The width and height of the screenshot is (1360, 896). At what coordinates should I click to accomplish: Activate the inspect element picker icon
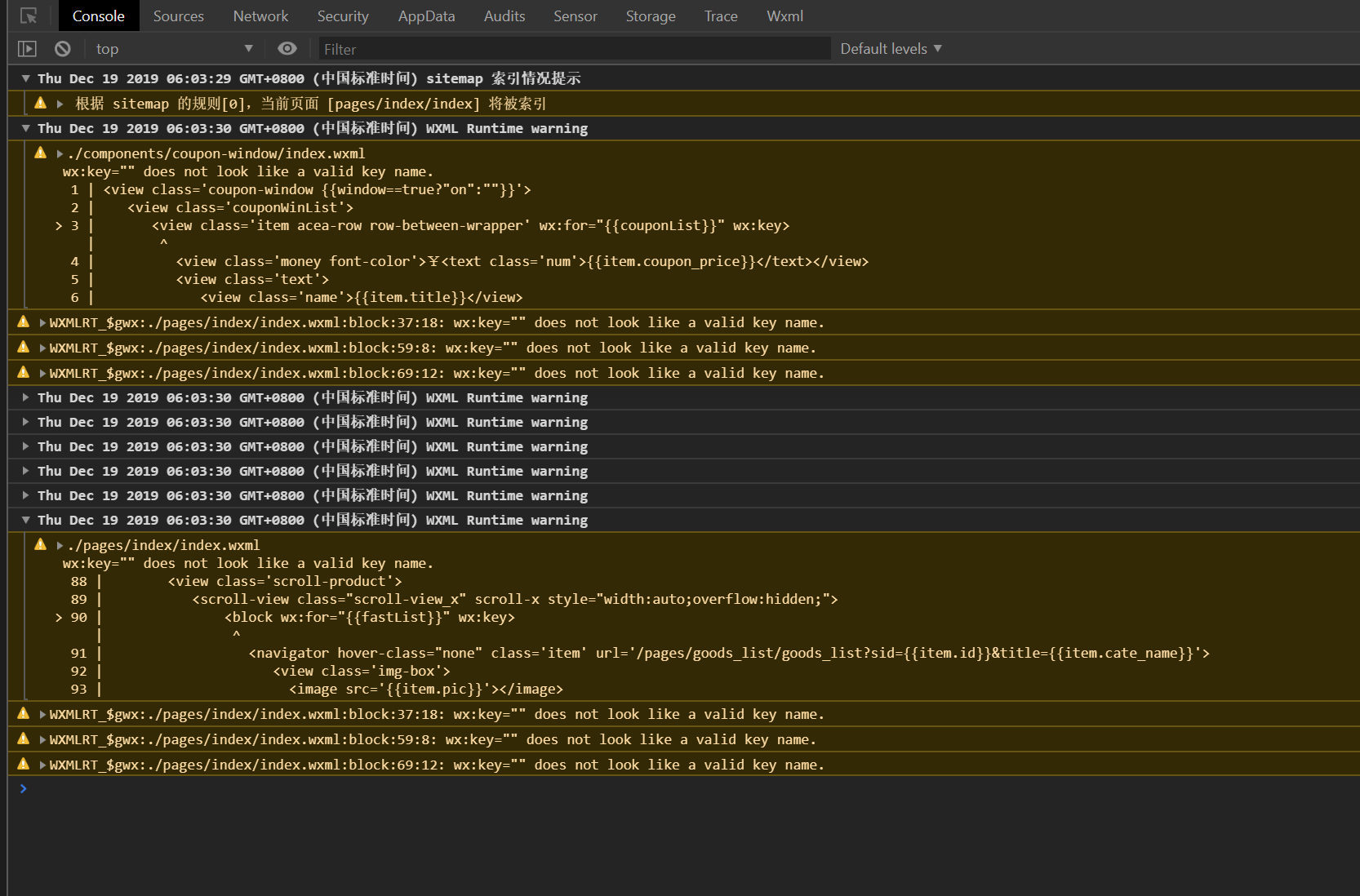29,16
